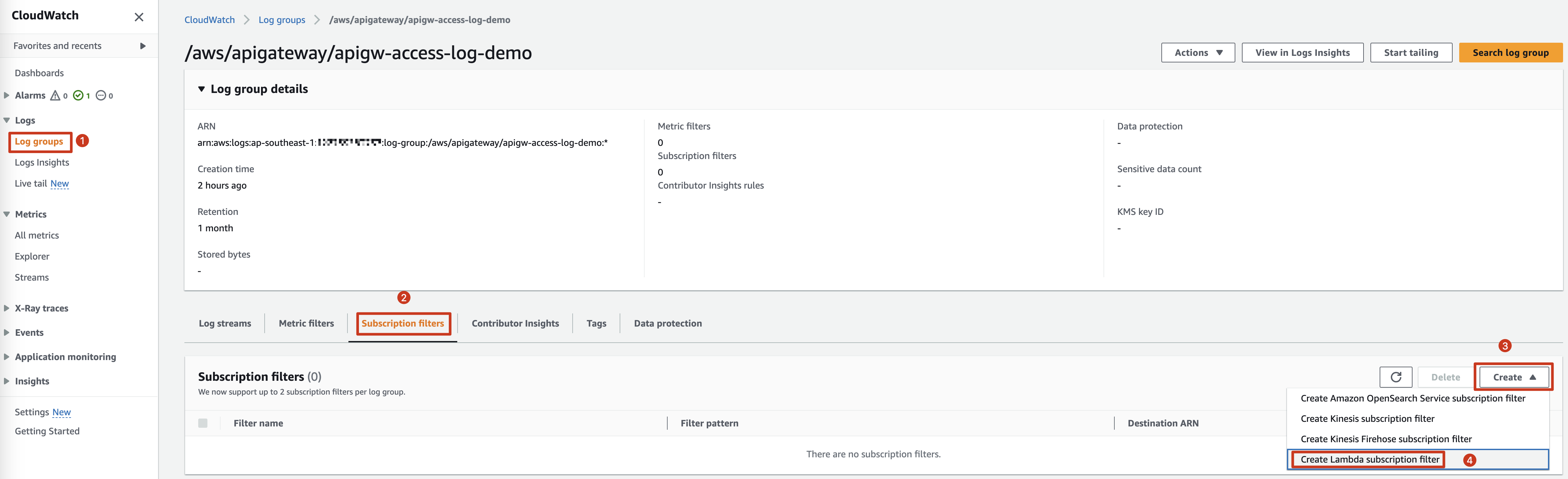Screen dimensions: 1568x479
Task: Open the Actions dropdown
Action: 1198,53
